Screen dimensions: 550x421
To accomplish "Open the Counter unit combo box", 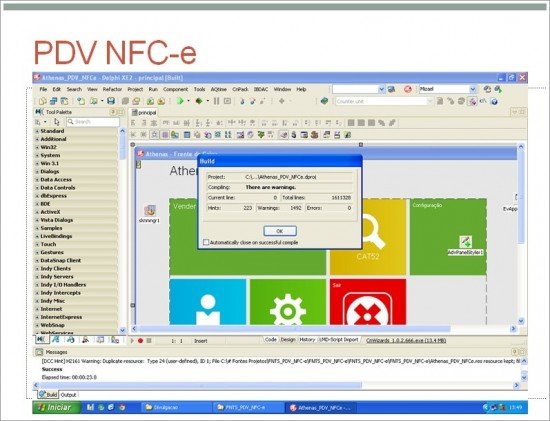I will [x=384, y=101].
